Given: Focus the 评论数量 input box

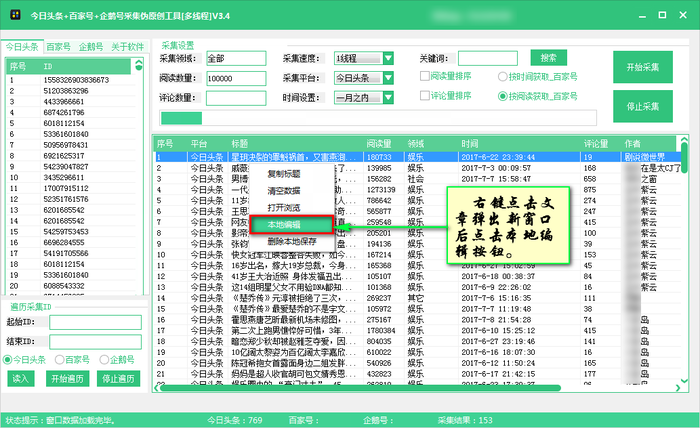Looking at the screenshot, I should (x=236, y=98).
